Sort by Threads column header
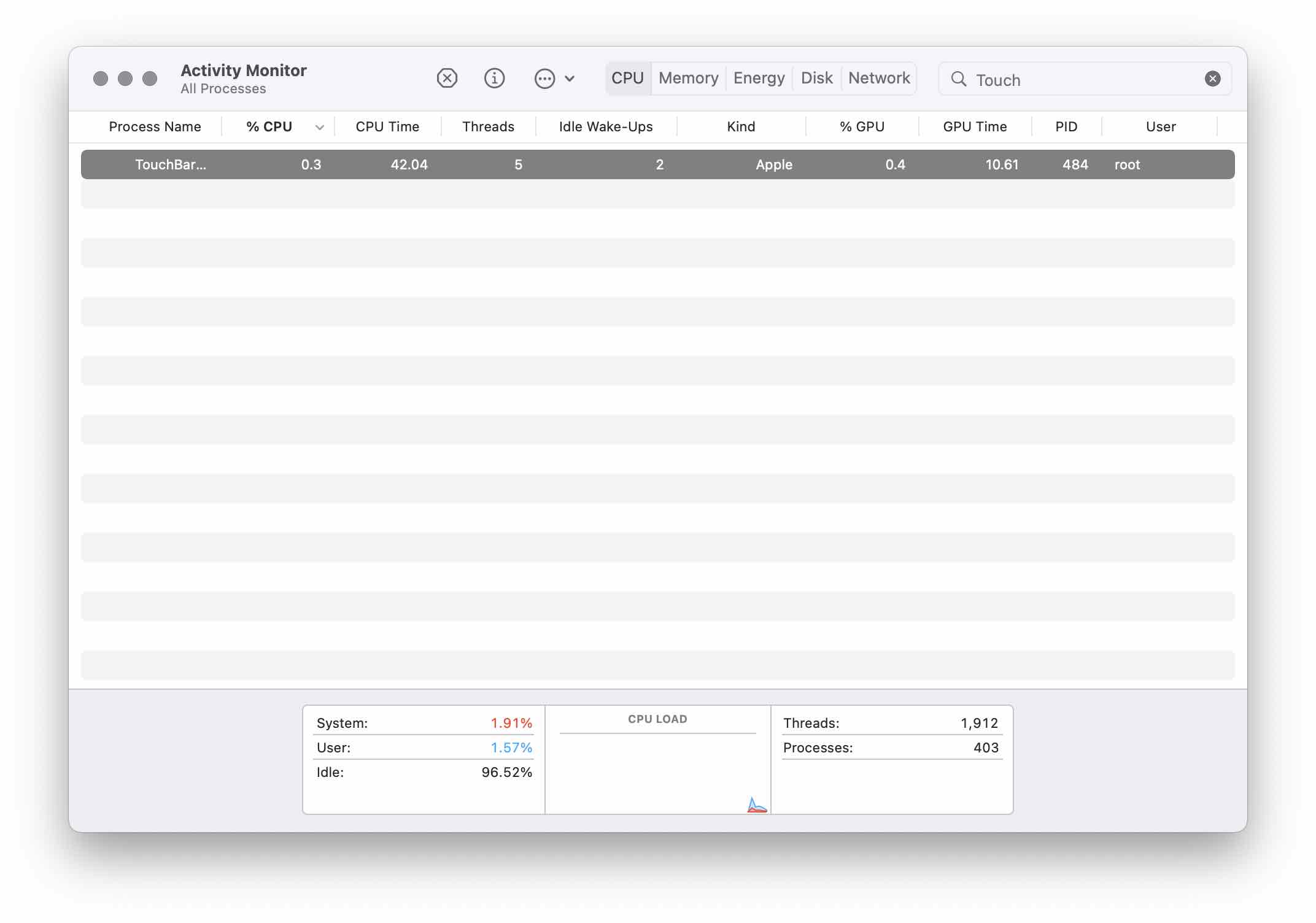This screenshot has width=1316, height=923. click(x=488, y=126)
